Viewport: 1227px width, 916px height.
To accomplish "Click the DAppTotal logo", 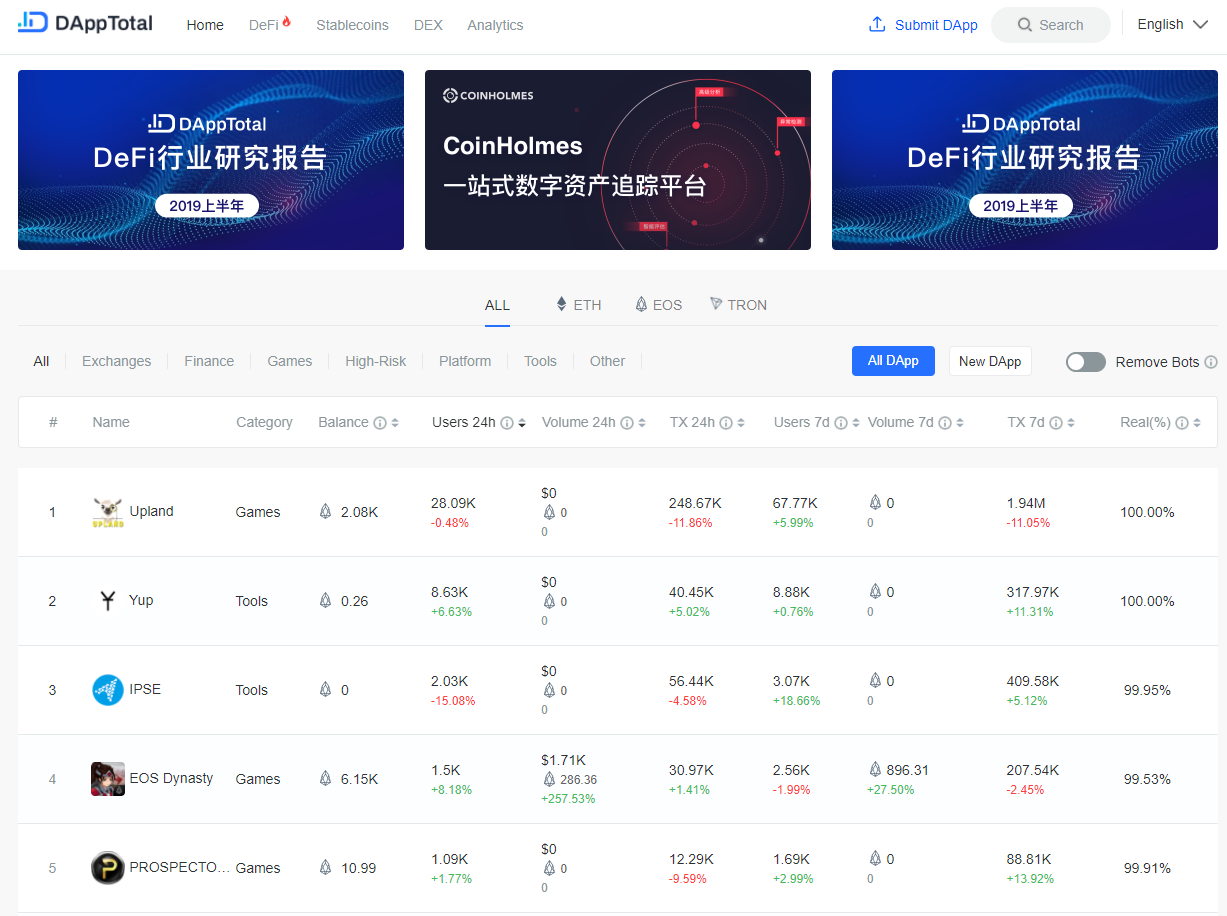I will (84, 22).
